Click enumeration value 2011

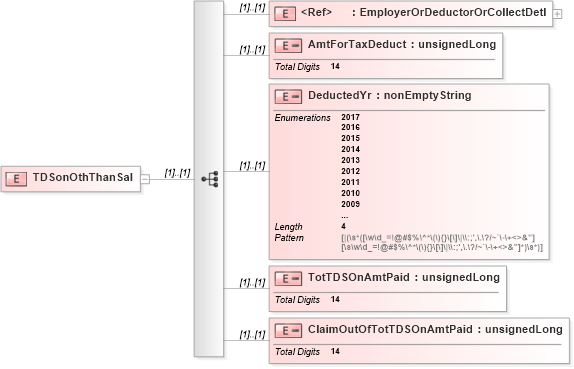pos(350,182)
